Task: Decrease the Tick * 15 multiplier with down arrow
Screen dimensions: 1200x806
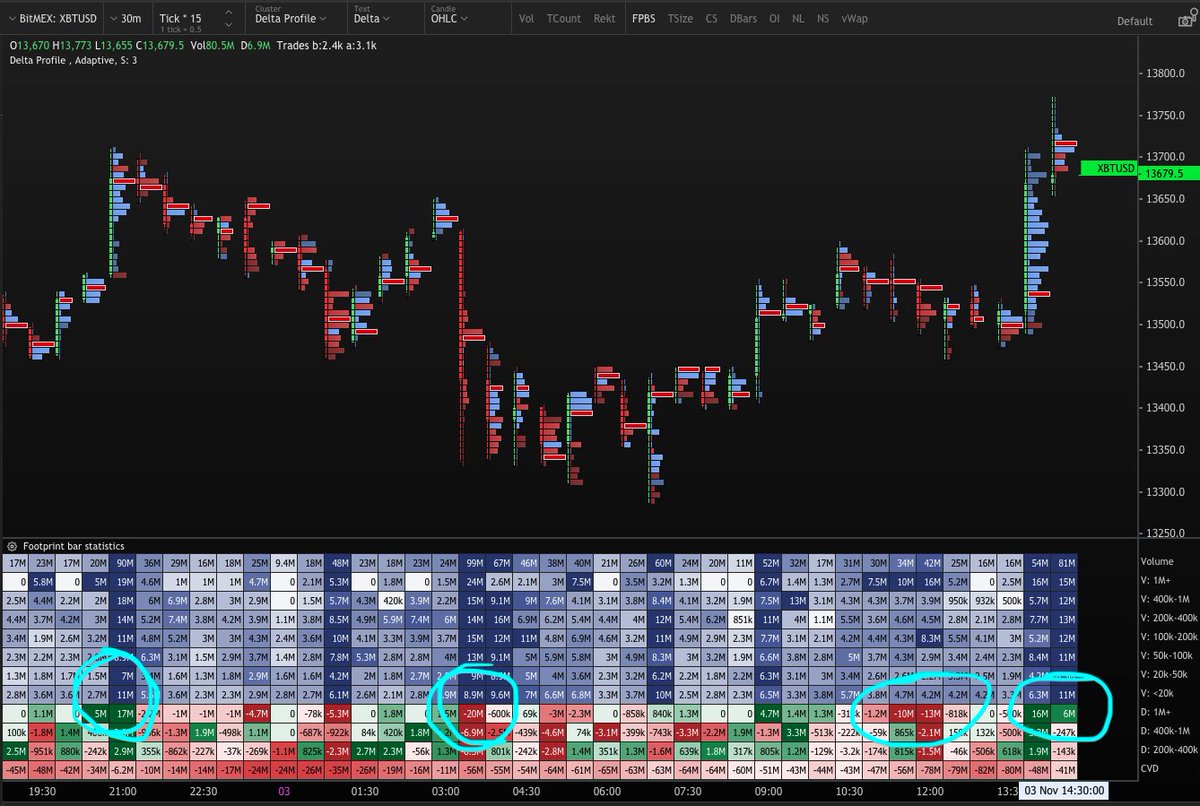Action: (x=229, y=24)
